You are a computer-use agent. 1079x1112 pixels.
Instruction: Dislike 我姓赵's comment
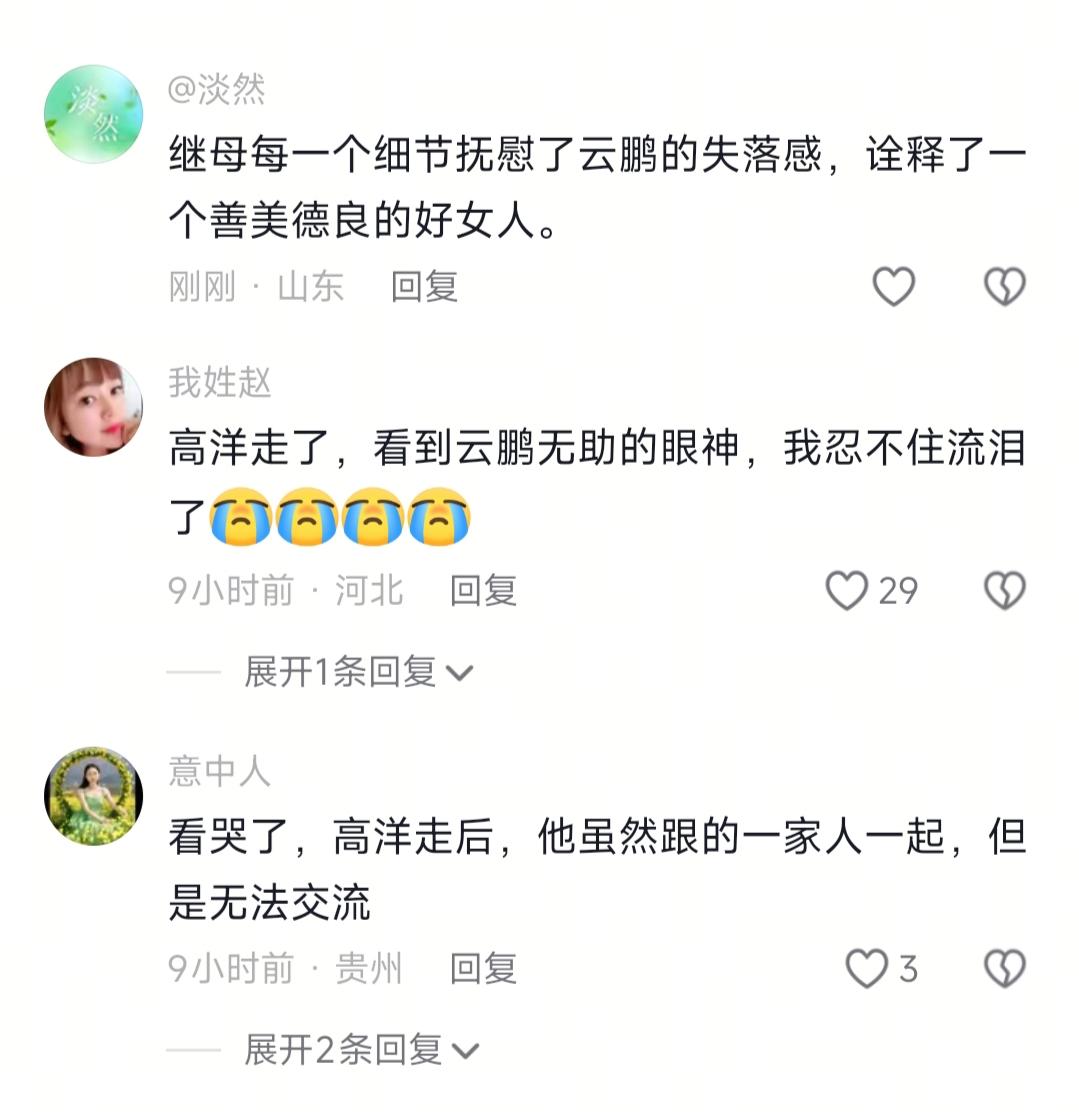click(x=1005, y=591)
